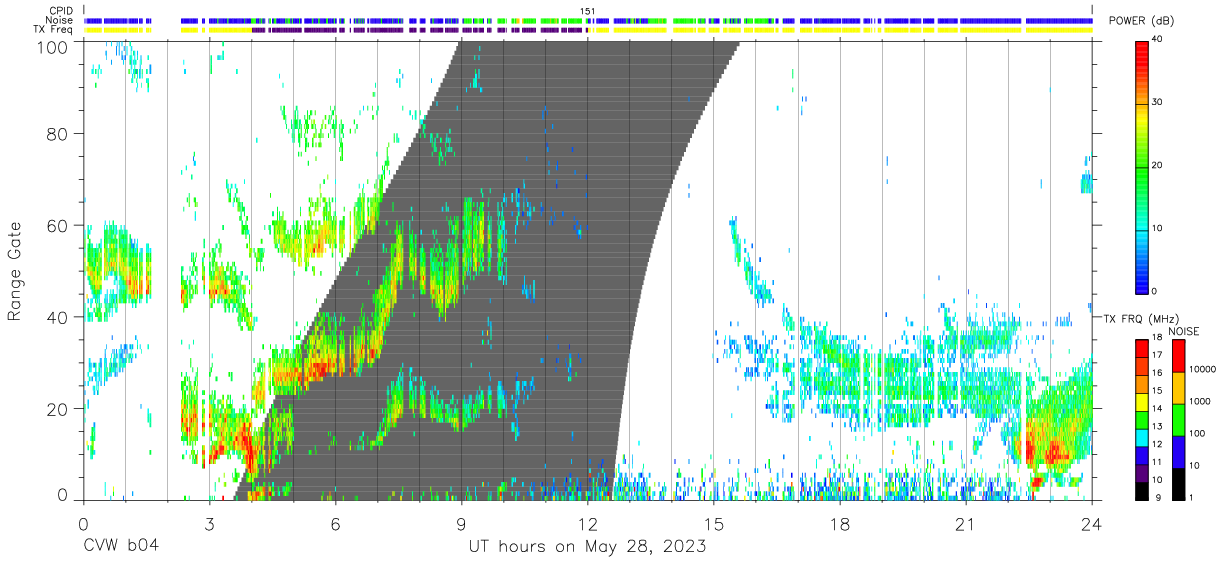
Task: Click the 100 tick label on Range Gate axis
Action: 53,46
